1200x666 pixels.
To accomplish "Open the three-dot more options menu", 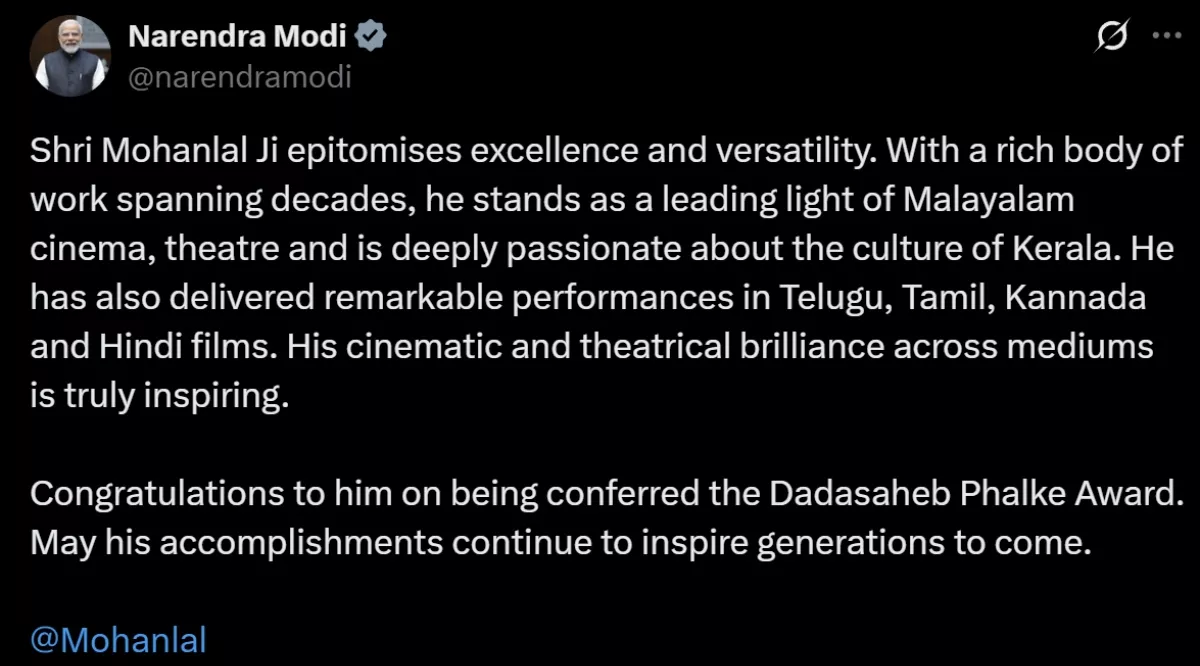I will 1168,35.
